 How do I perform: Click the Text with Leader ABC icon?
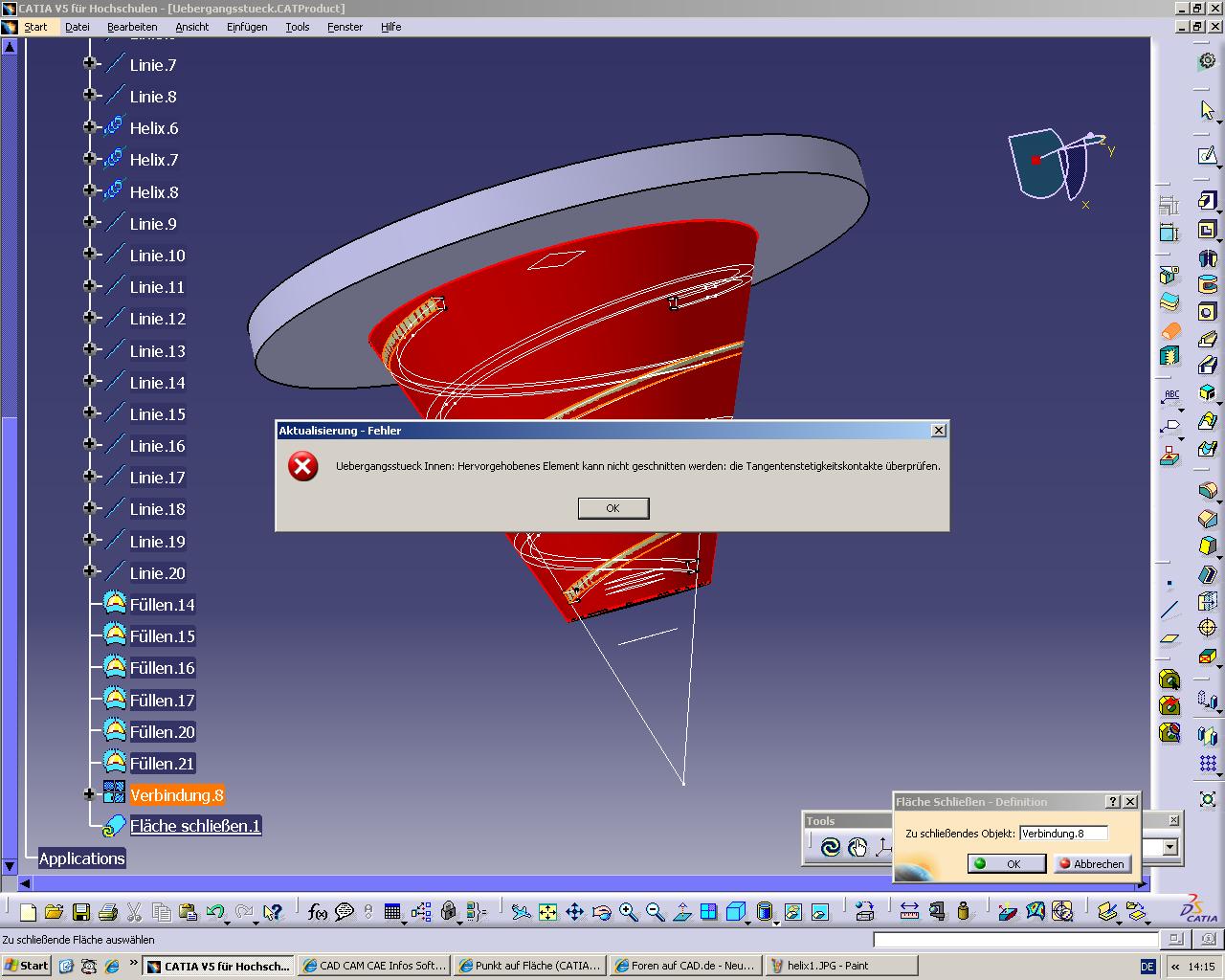pyautogui.click(x=1169, y=397)
